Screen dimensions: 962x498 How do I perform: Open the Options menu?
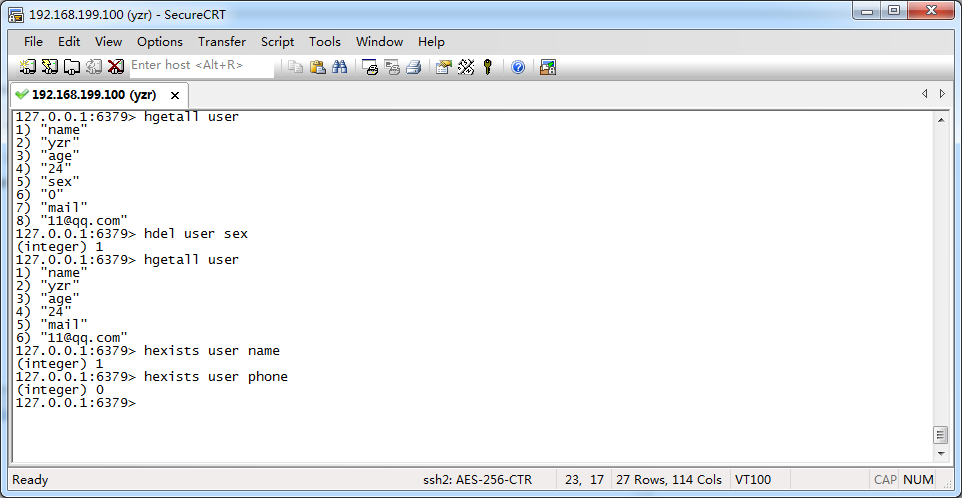click(x=160, y=42)
